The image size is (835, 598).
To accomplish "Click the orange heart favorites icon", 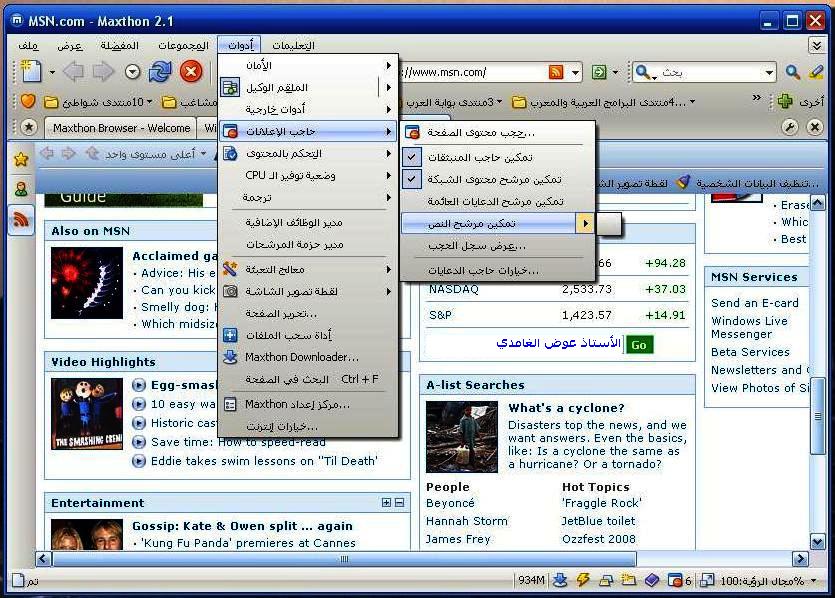I will tap(28, 101).
